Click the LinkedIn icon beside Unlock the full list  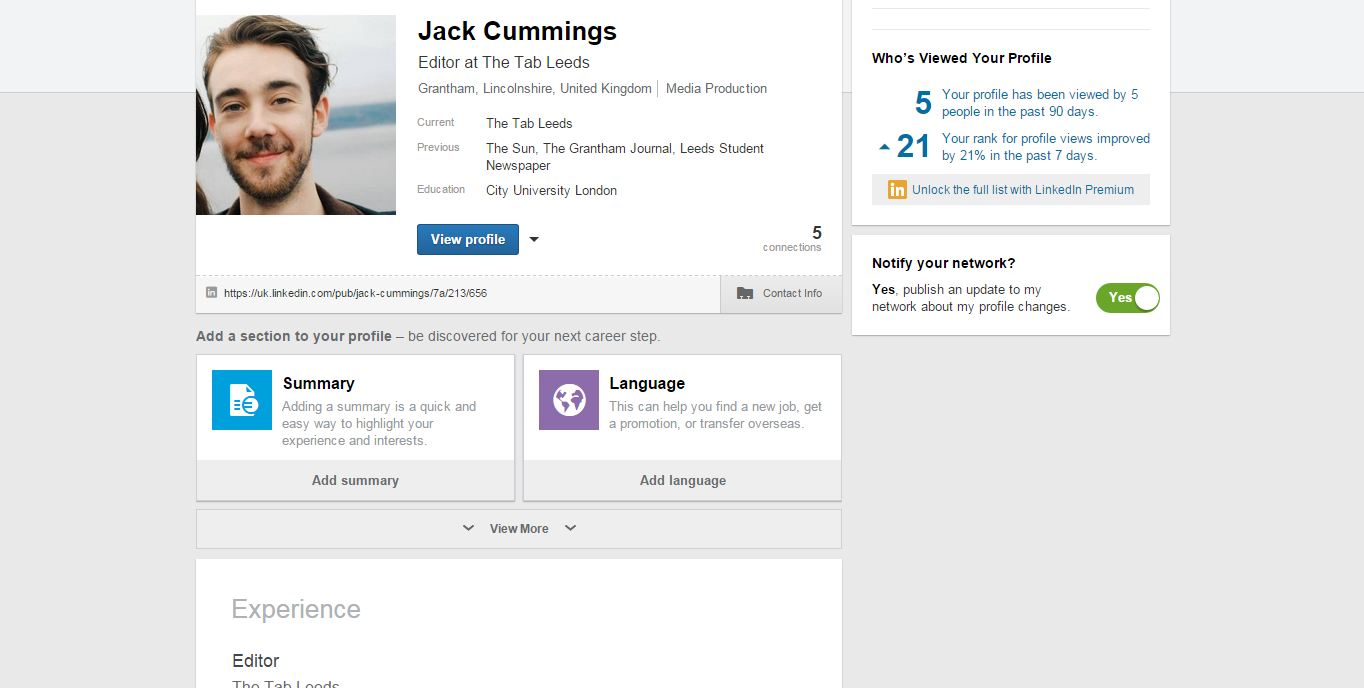tap(897, 189)
